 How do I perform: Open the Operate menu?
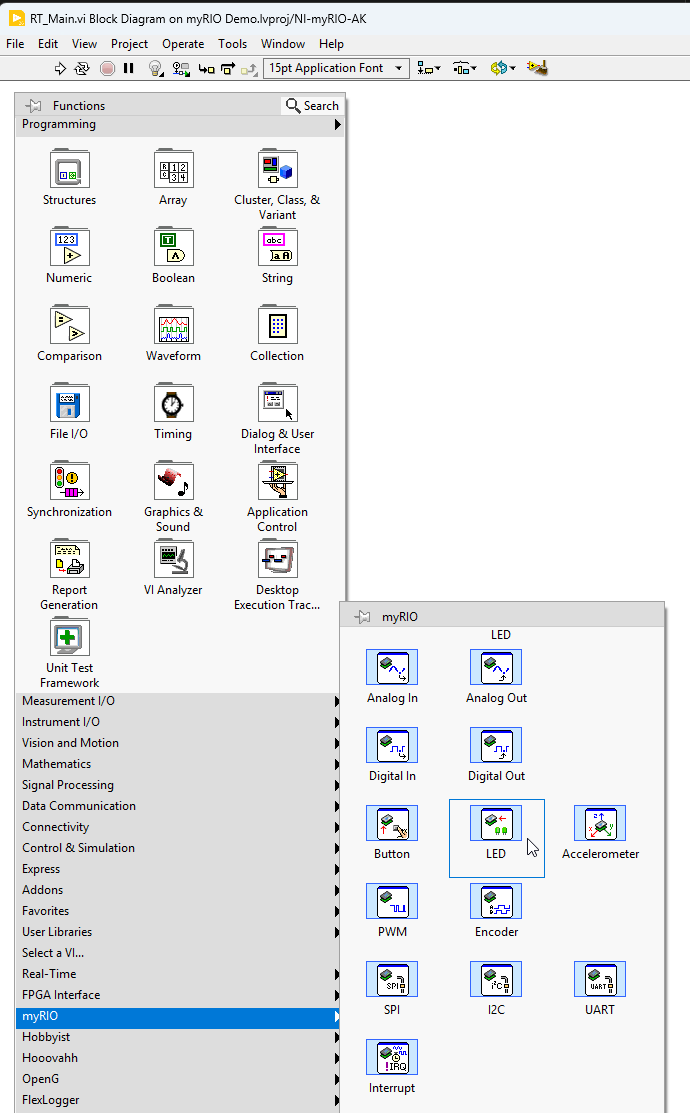pos(183,44)
